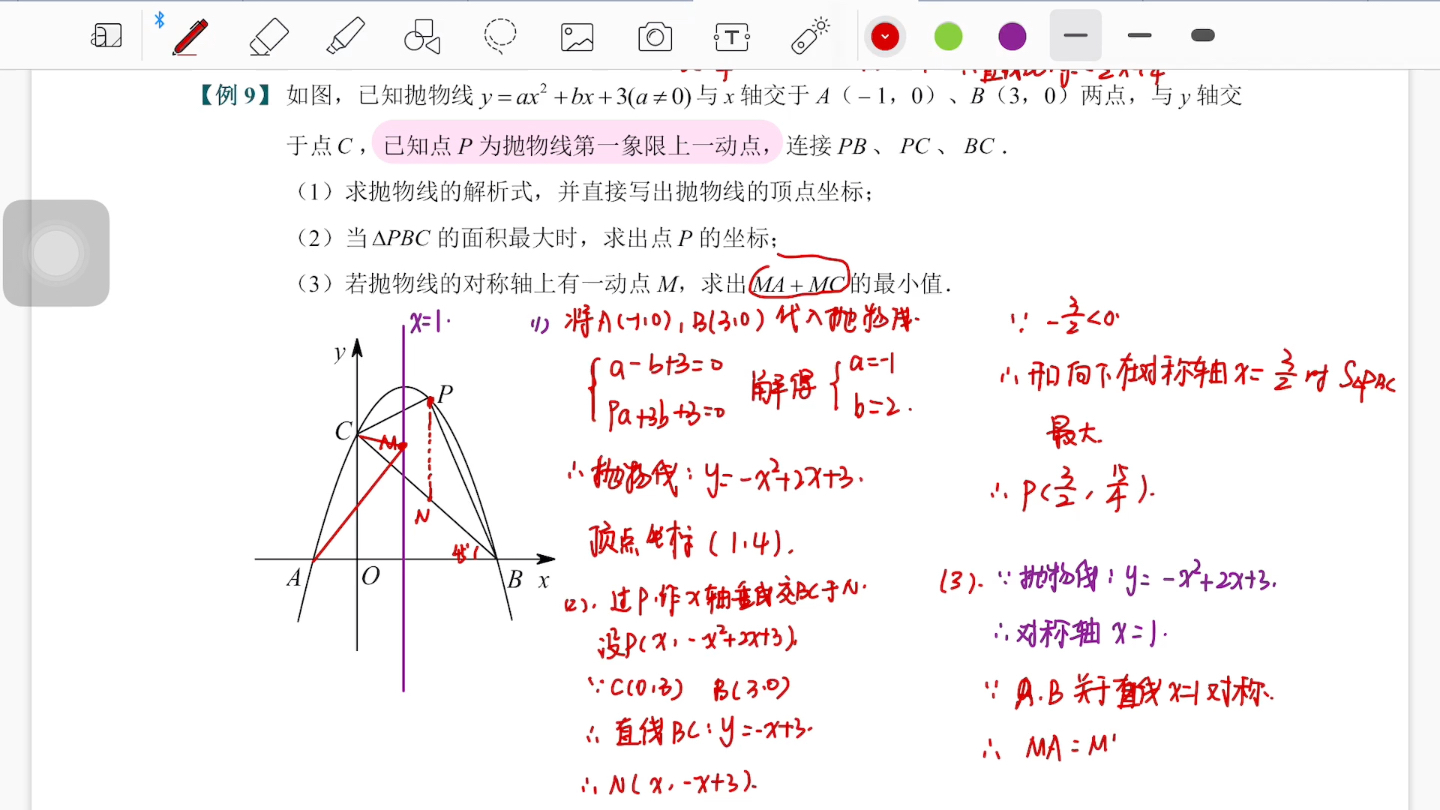
Task: Select the Text box tool
Action: point(731,35)
